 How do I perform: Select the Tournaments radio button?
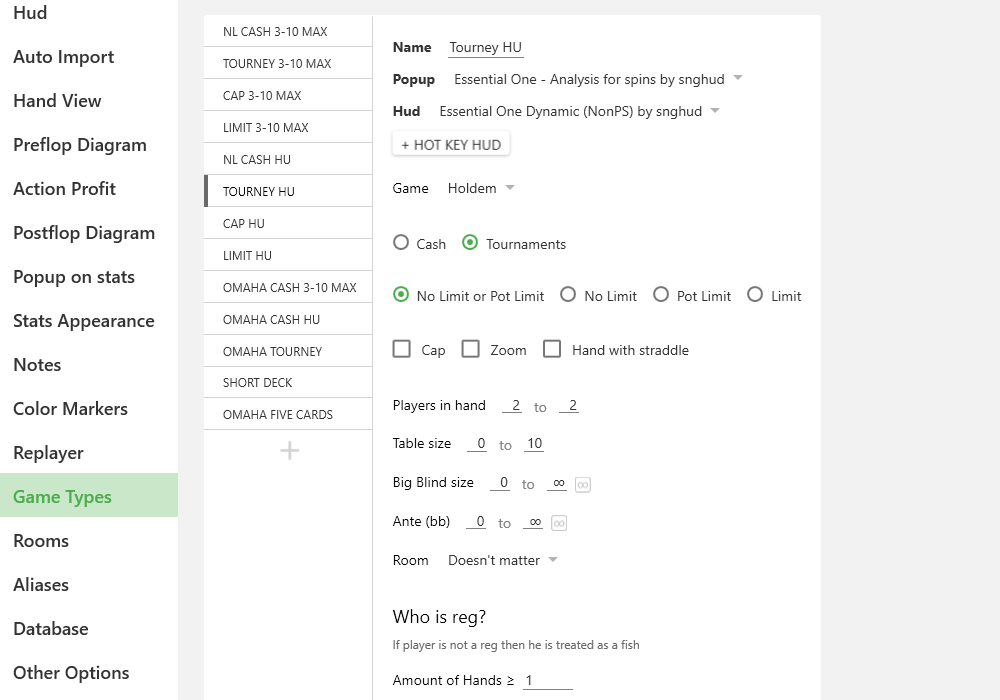pos(470,243)
